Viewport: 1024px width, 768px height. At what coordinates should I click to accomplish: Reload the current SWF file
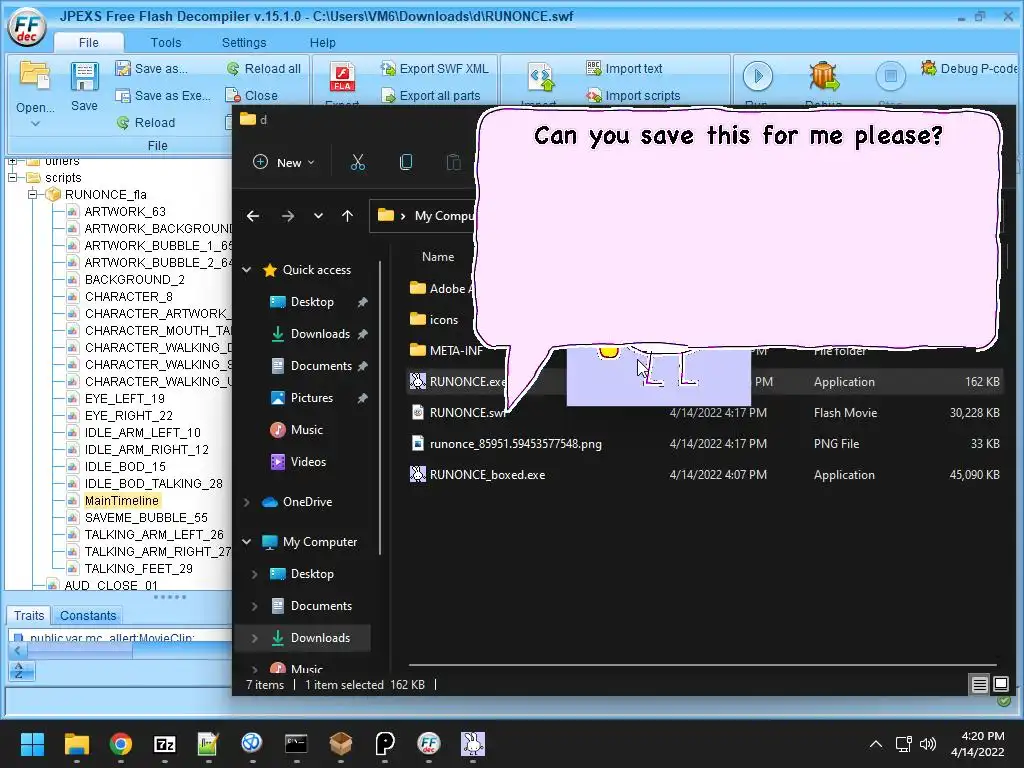click(146, 122)
